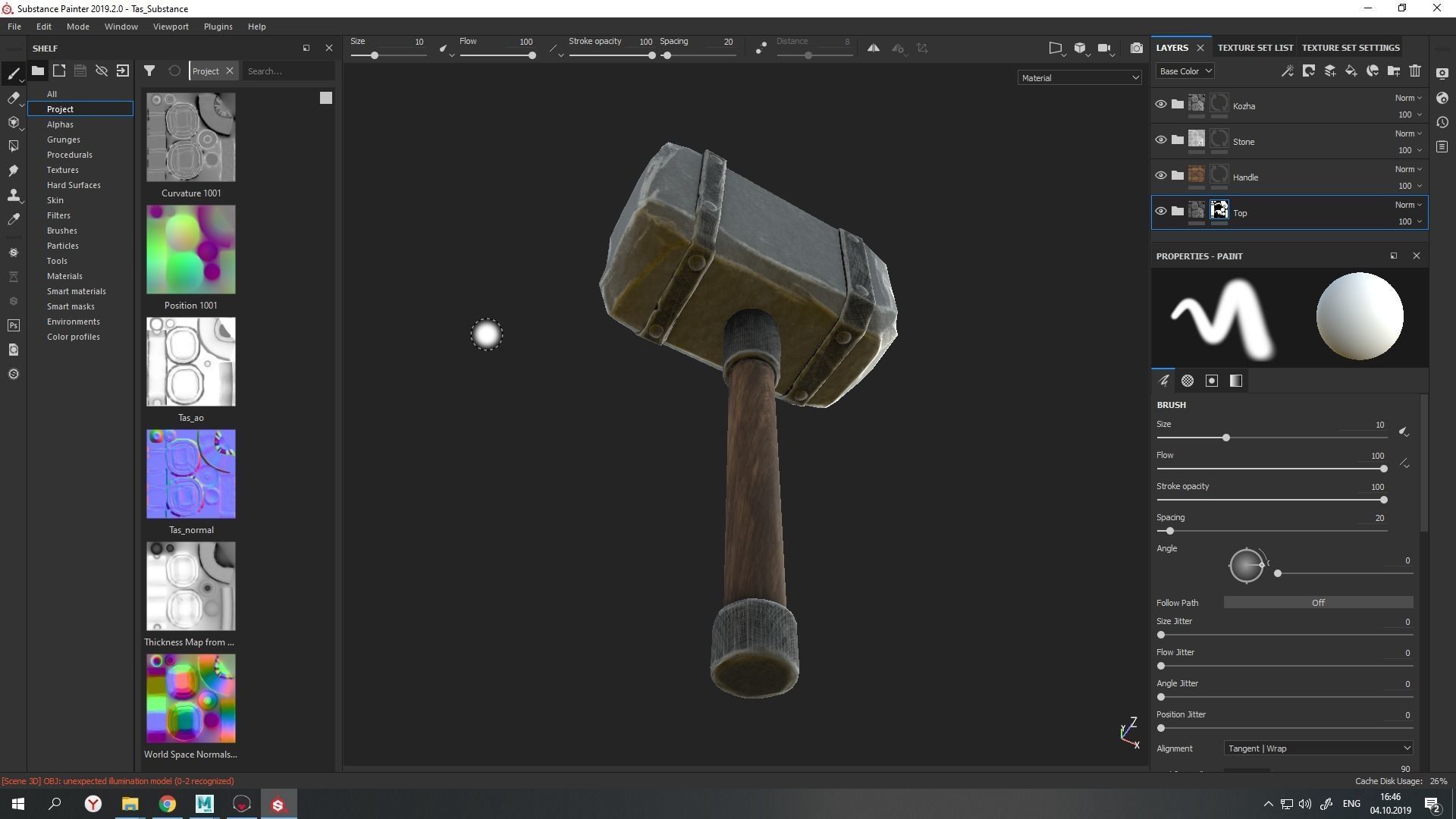Screen dimensions: 1456x819
Task: Open the Viewport menu
Action: pos(171,27)
